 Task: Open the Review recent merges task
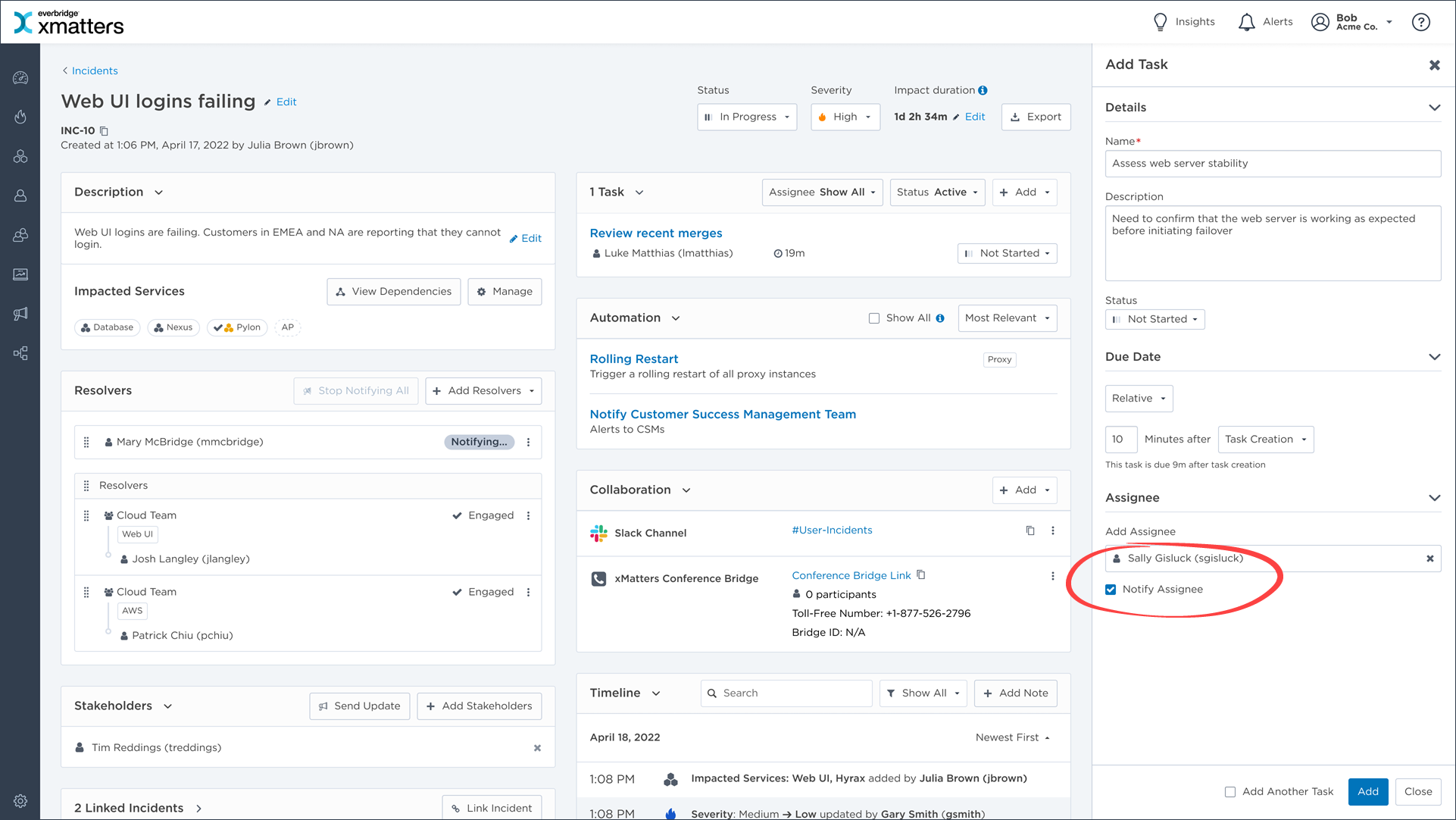tap(656, 233)
